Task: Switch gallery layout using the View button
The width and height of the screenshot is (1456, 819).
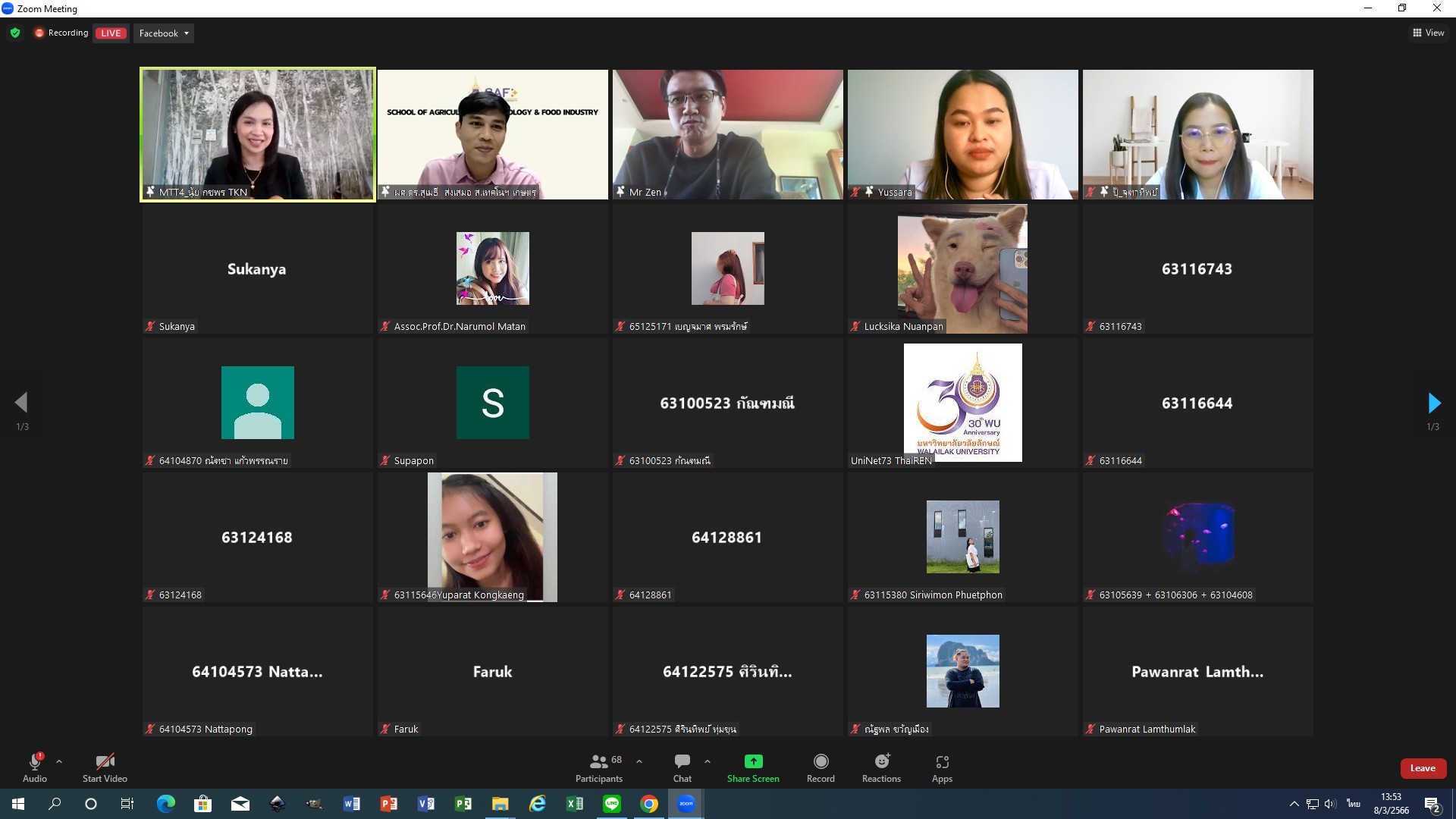Action: click(x=1428, y=33)
